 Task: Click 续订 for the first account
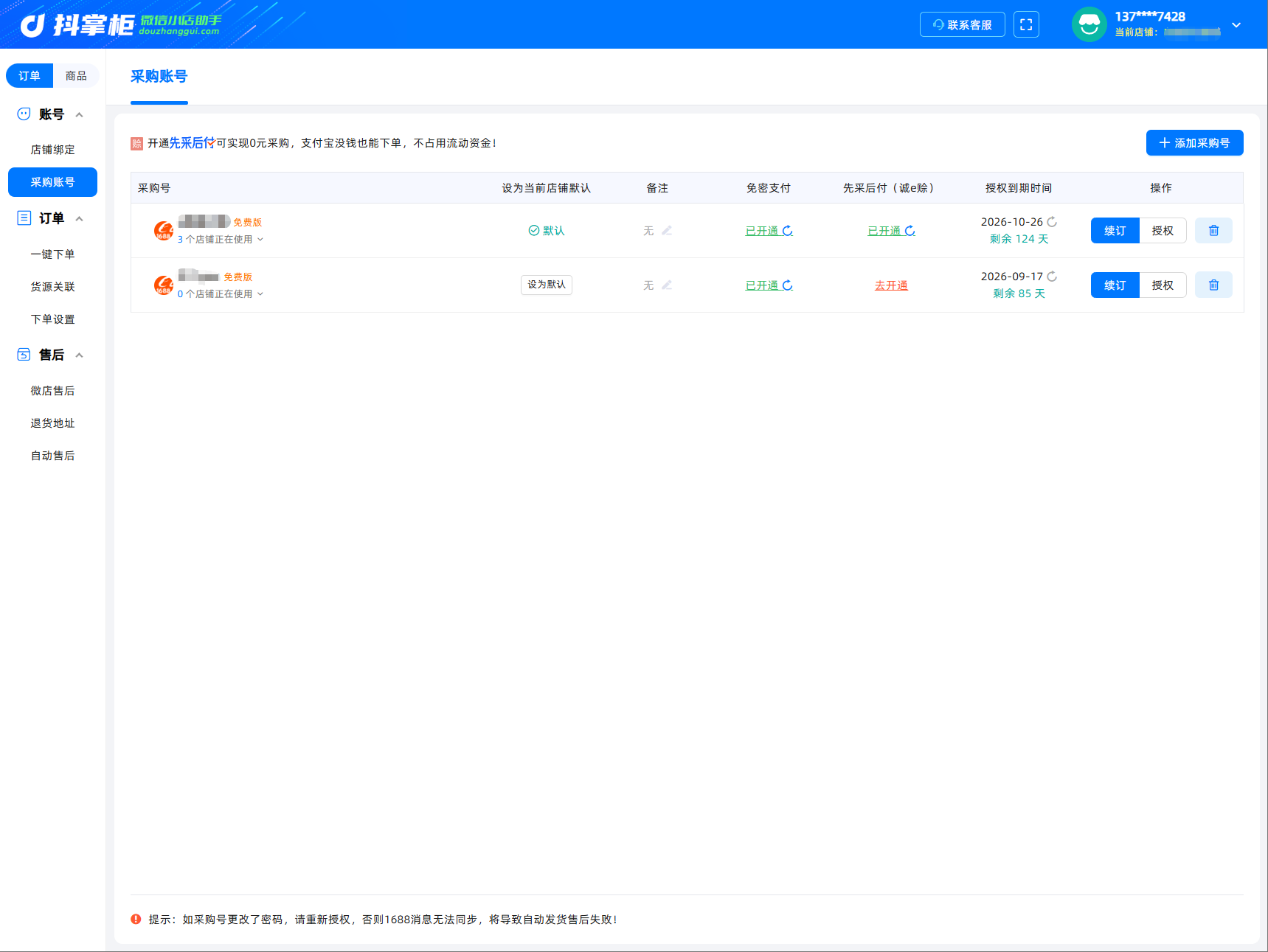(1115, 231)
